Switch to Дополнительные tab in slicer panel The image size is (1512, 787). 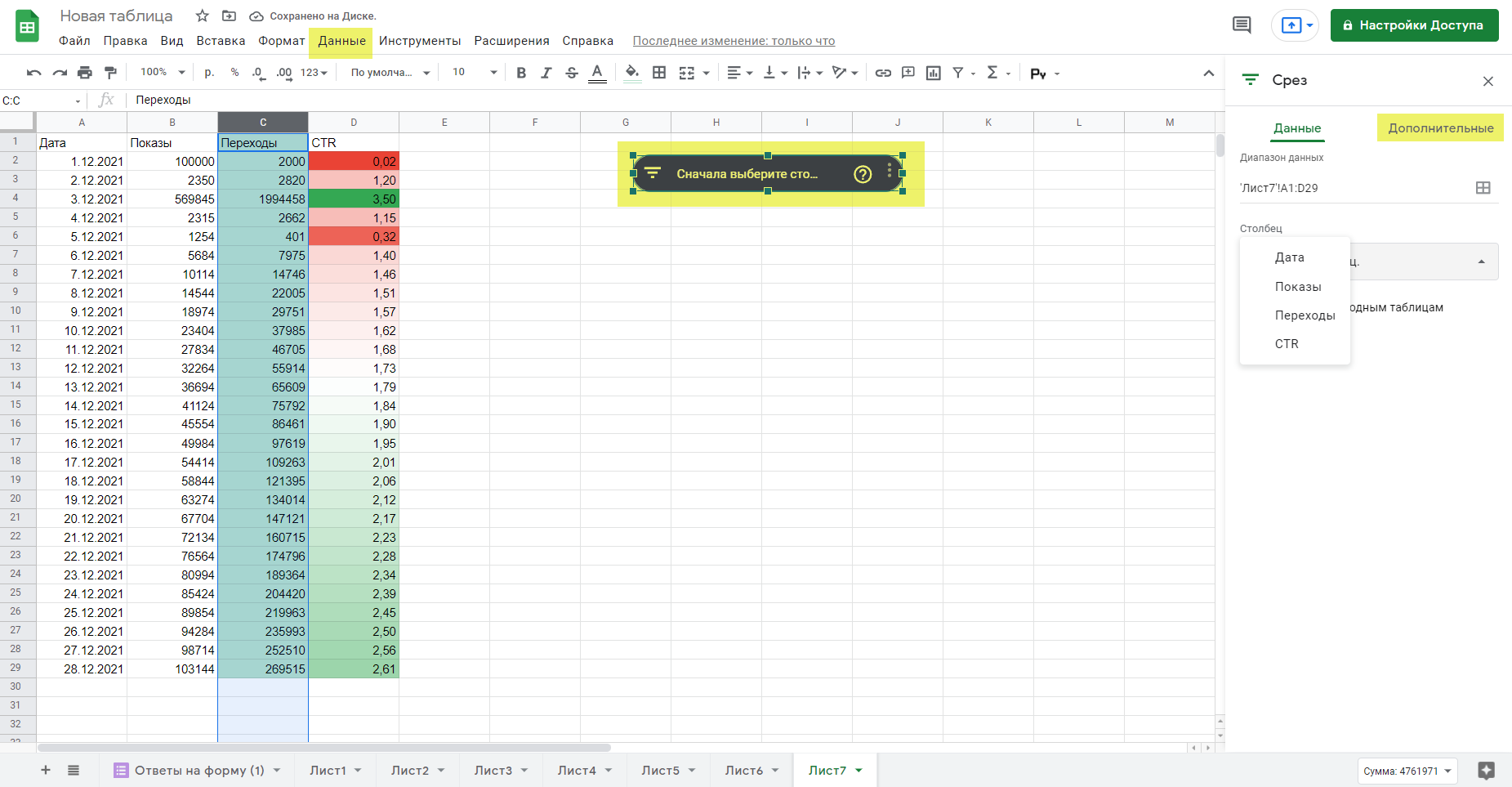click(1440, 128)
